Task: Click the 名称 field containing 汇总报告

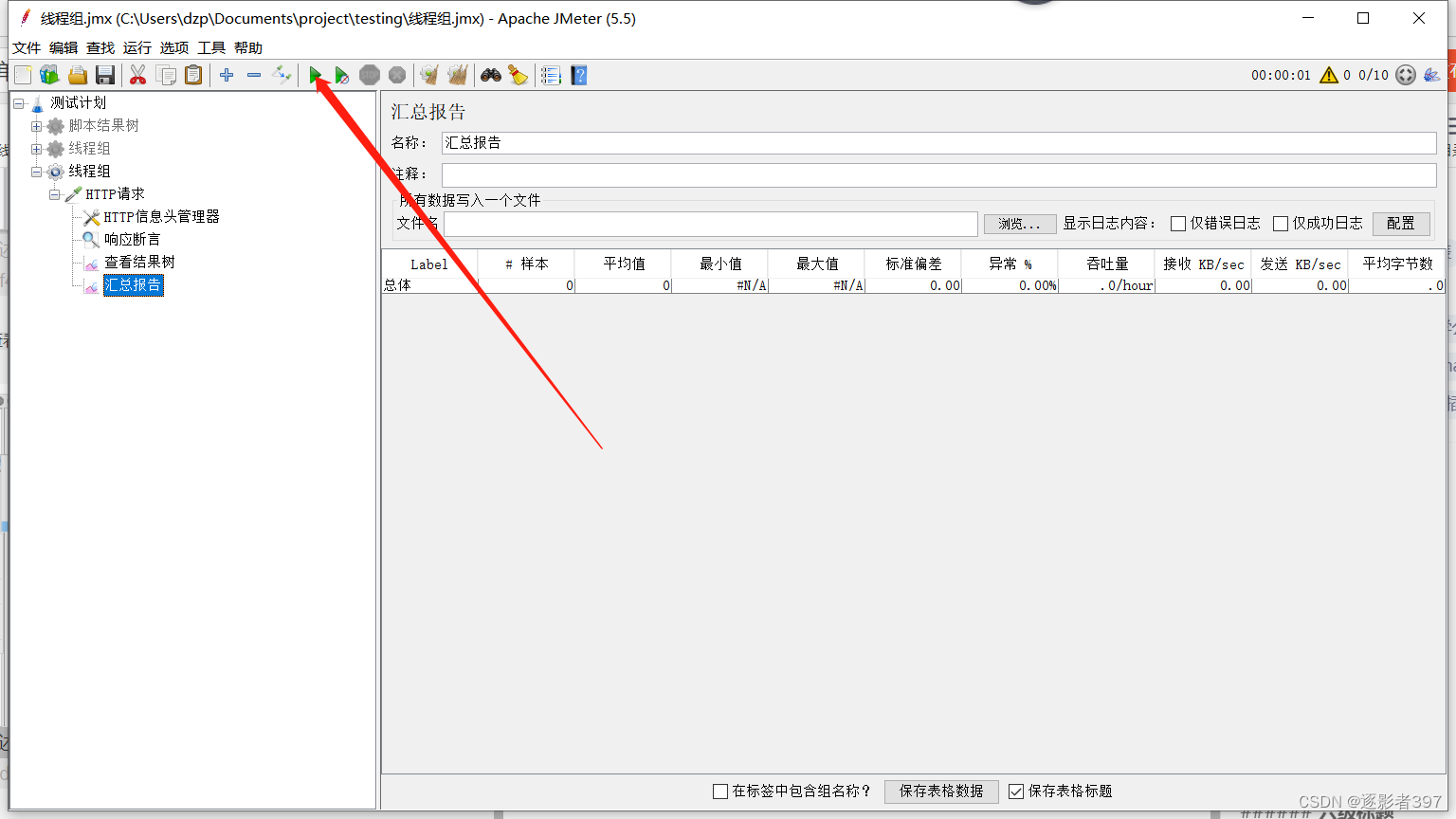Action: click(939, 143)
